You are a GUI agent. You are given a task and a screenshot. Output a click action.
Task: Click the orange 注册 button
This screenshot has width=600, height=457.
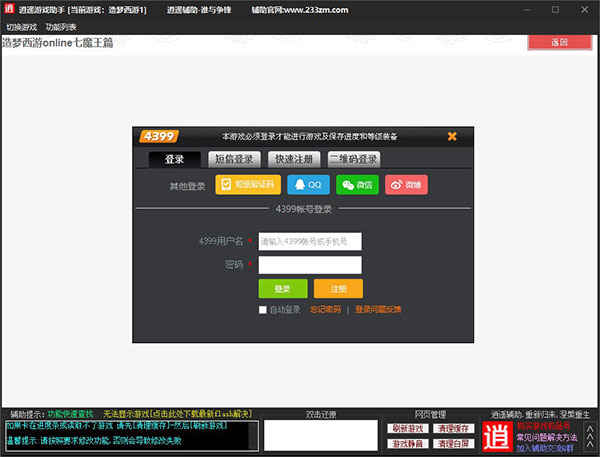point(338,289)
